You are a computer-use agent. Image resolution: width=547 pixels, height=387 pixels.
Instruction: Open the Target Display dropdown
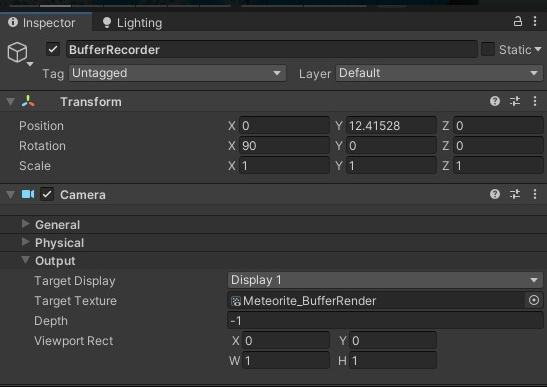[x=385, y=280]
